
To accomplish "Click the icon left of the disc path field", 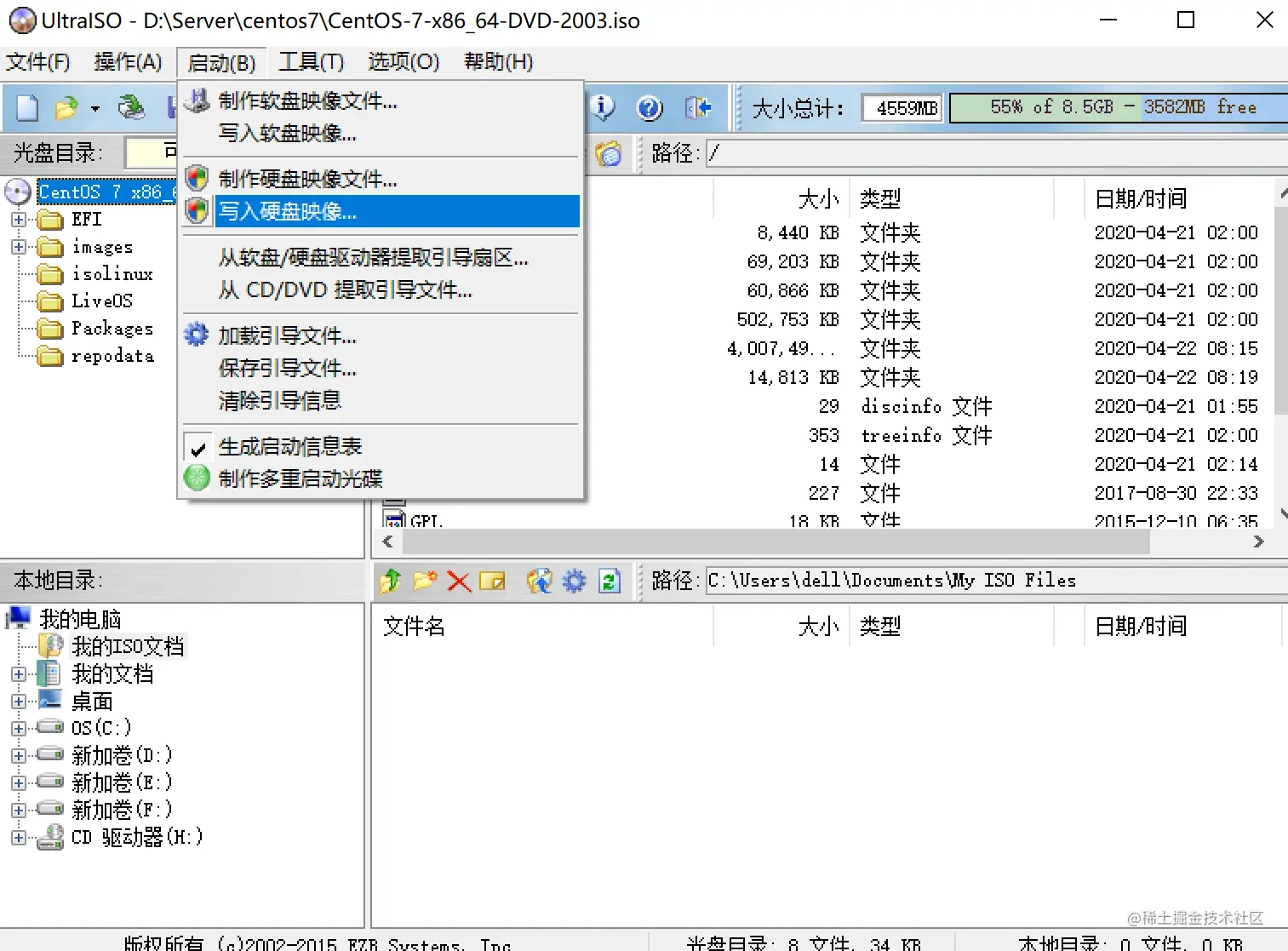I will point(608,154).
